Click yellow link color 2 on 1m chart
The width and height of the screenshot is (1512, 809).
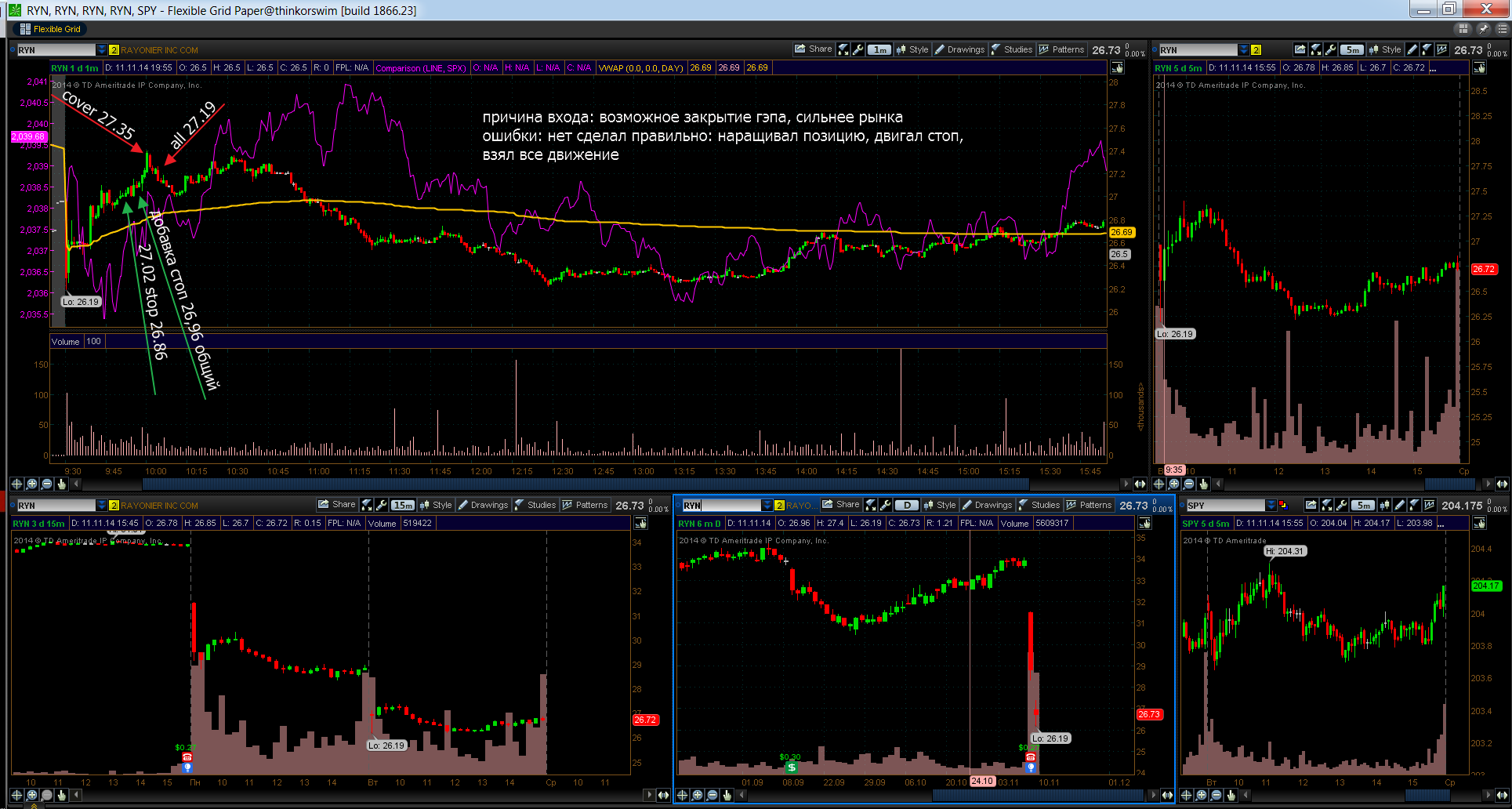pos(114,49)
